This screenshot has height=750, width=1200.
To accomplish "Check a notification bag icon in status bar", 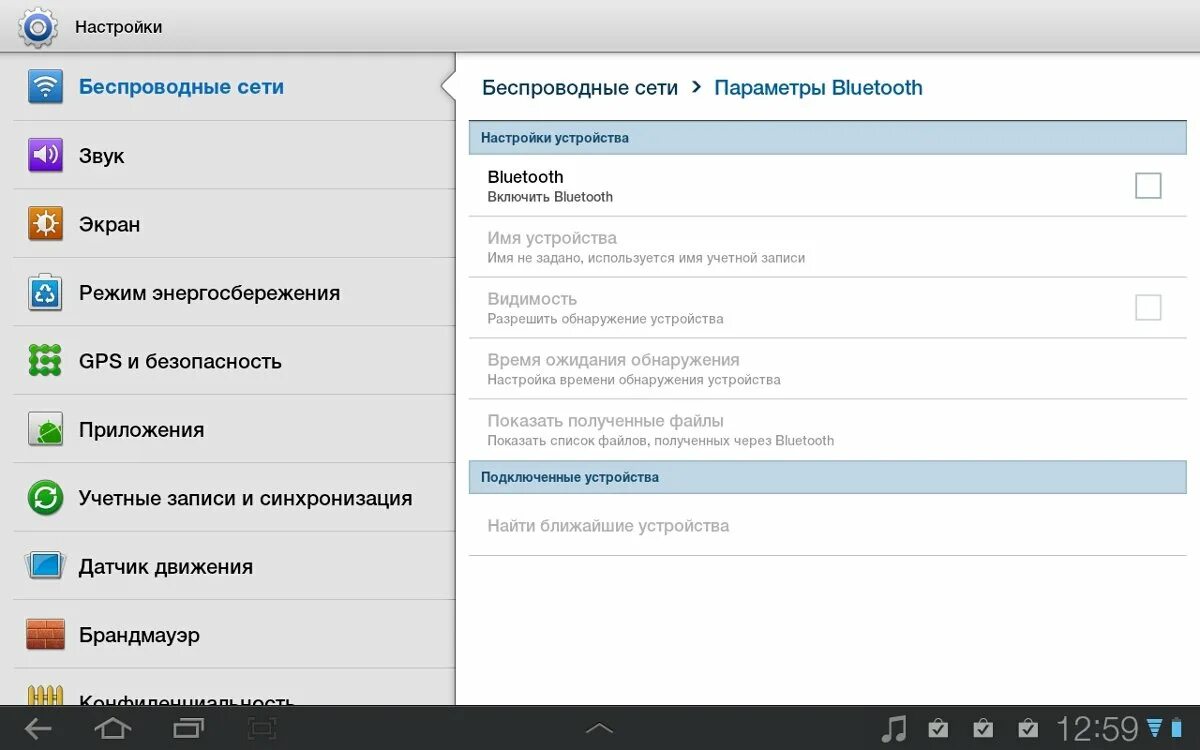I will click(x=938, y=729).
